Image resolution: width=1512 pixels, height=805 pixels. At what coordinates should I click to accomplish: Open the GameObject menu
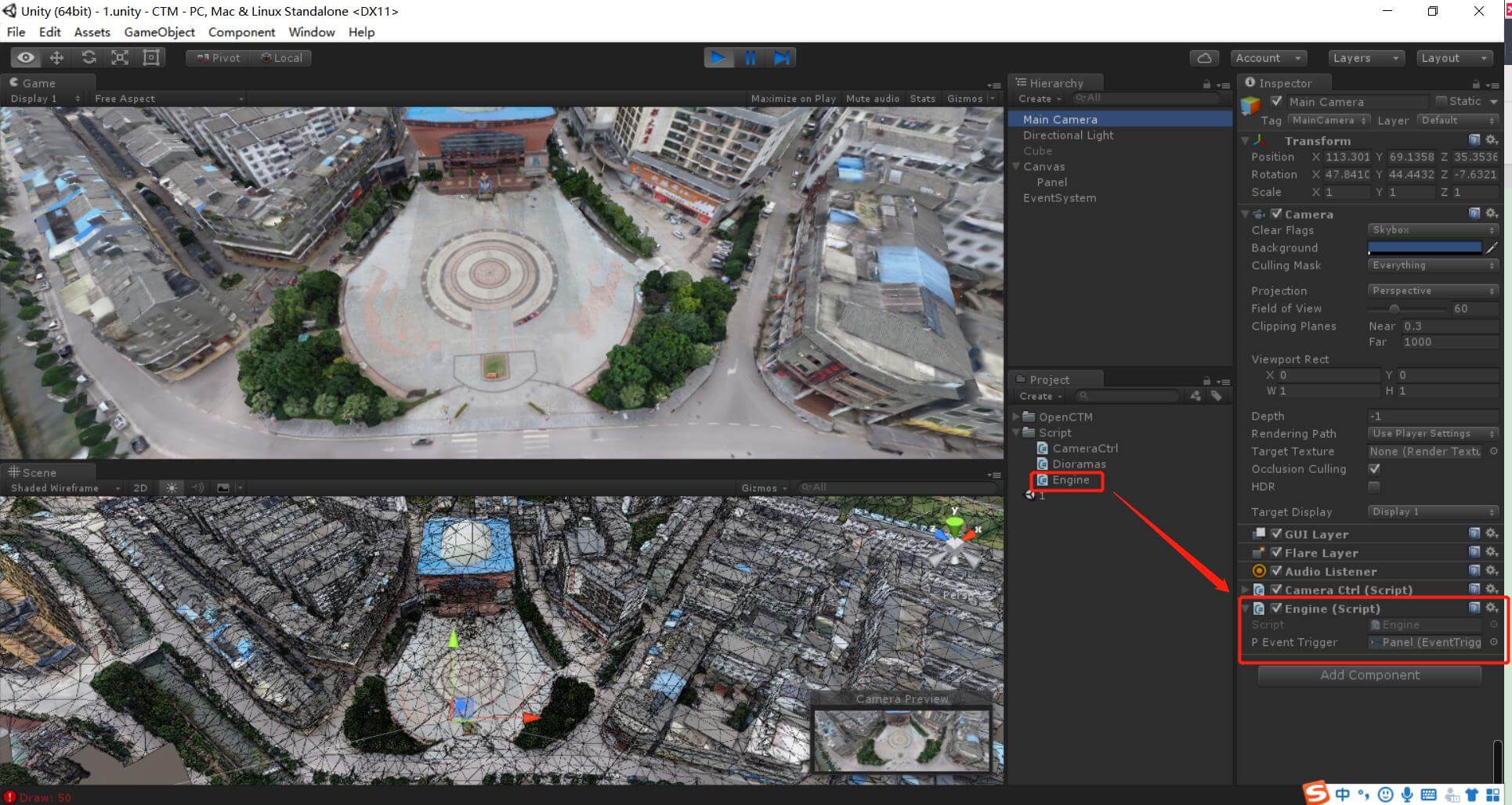(159, 32)
